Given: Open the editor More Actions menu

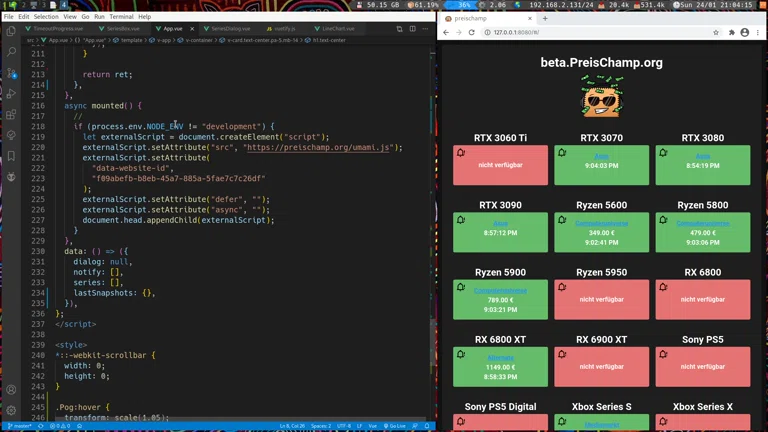Looking at the screenshot, I should click(x=426, y=29).
